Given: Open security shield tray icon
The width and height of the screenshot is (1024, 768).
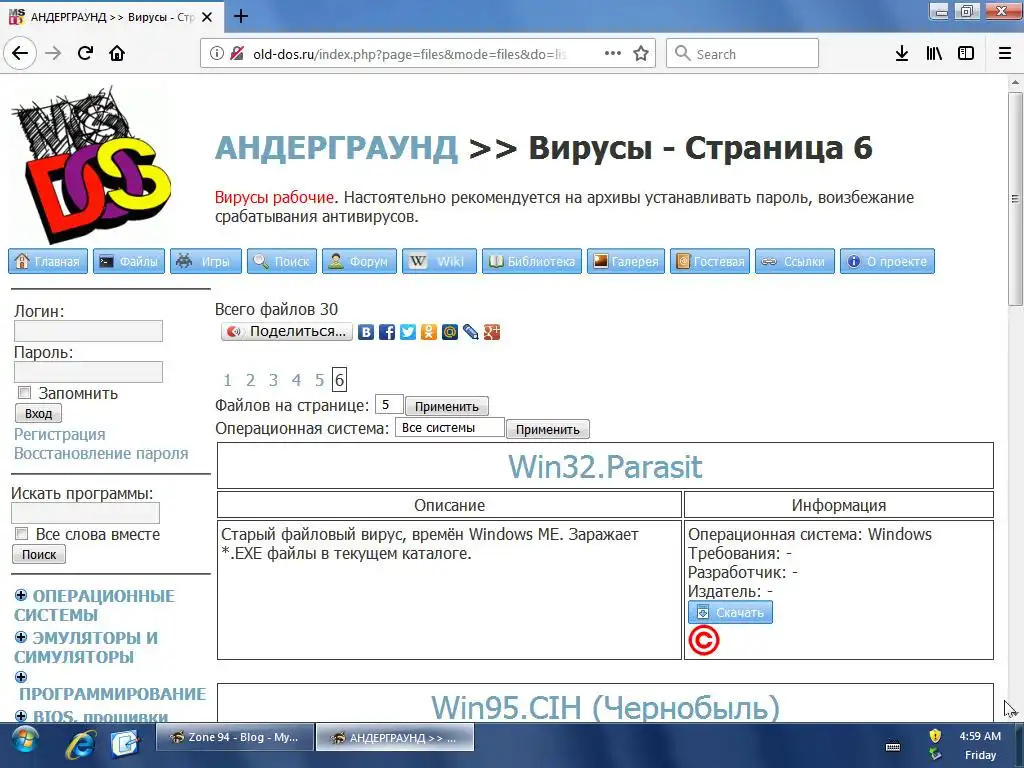Looking at the screenshot, I should tap(935, 736).
